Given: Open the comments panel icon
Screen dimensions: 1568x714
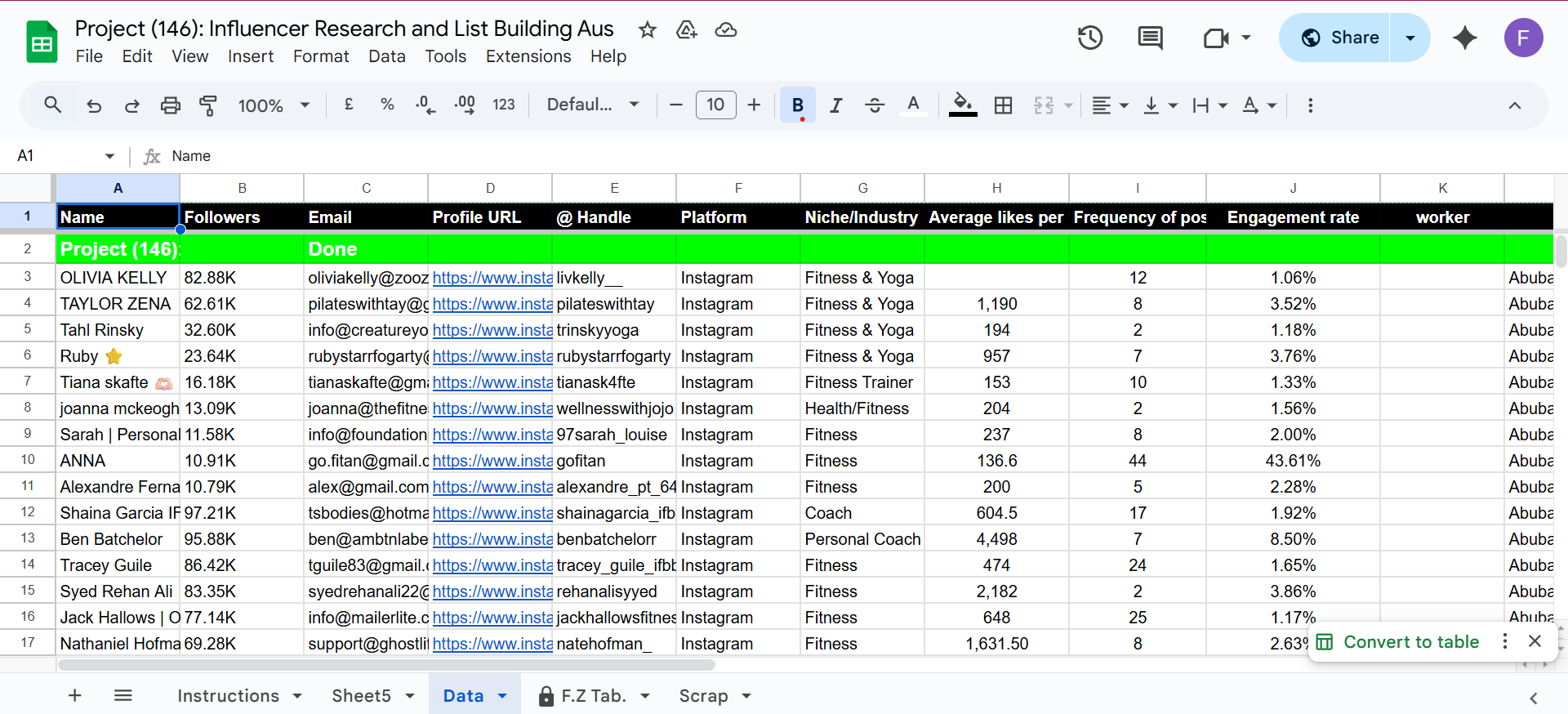Looking at the screenshot, I should (1150, 38).
